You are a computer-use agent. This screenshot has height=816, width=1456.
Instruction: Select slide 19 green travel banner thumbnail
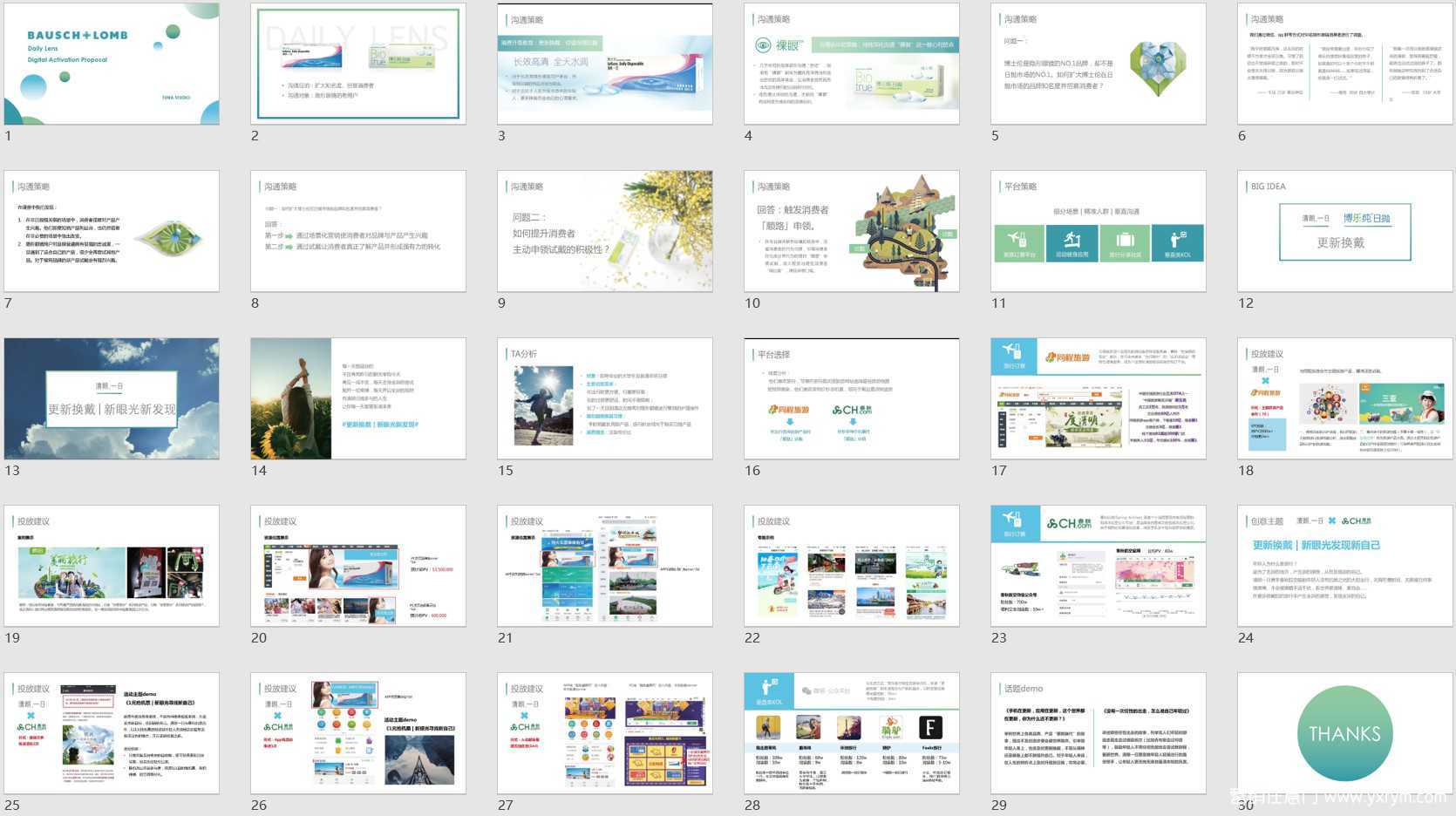(x=112, y=566)
